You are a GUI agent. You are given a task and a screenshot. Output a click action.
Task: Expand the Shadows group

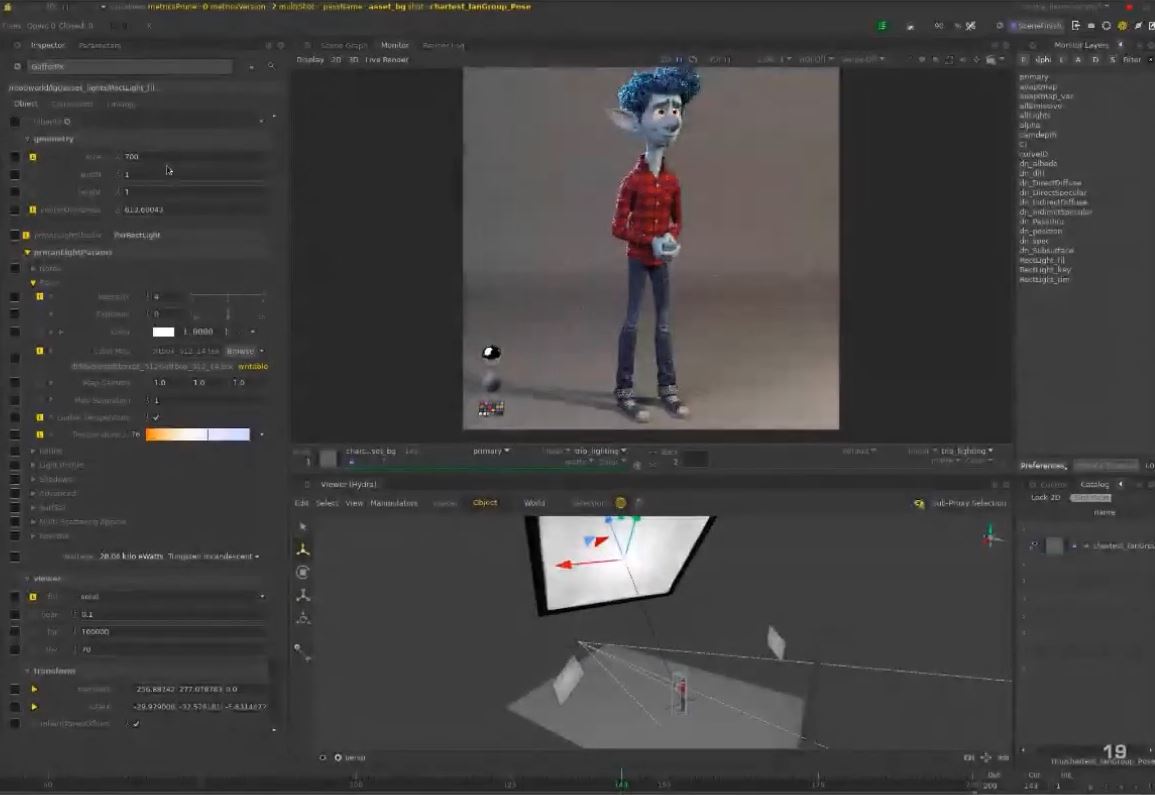point(33,479)
